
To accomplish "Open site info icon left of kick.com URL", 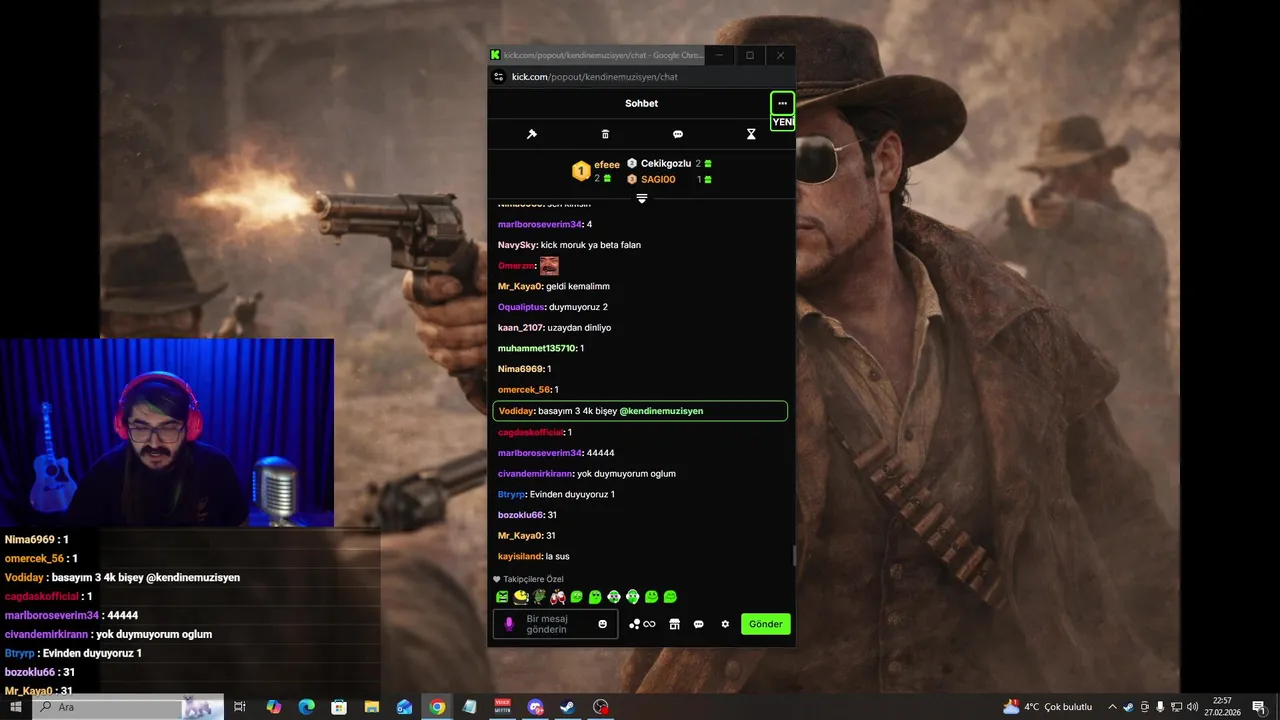I will click(x=499, y=77).
